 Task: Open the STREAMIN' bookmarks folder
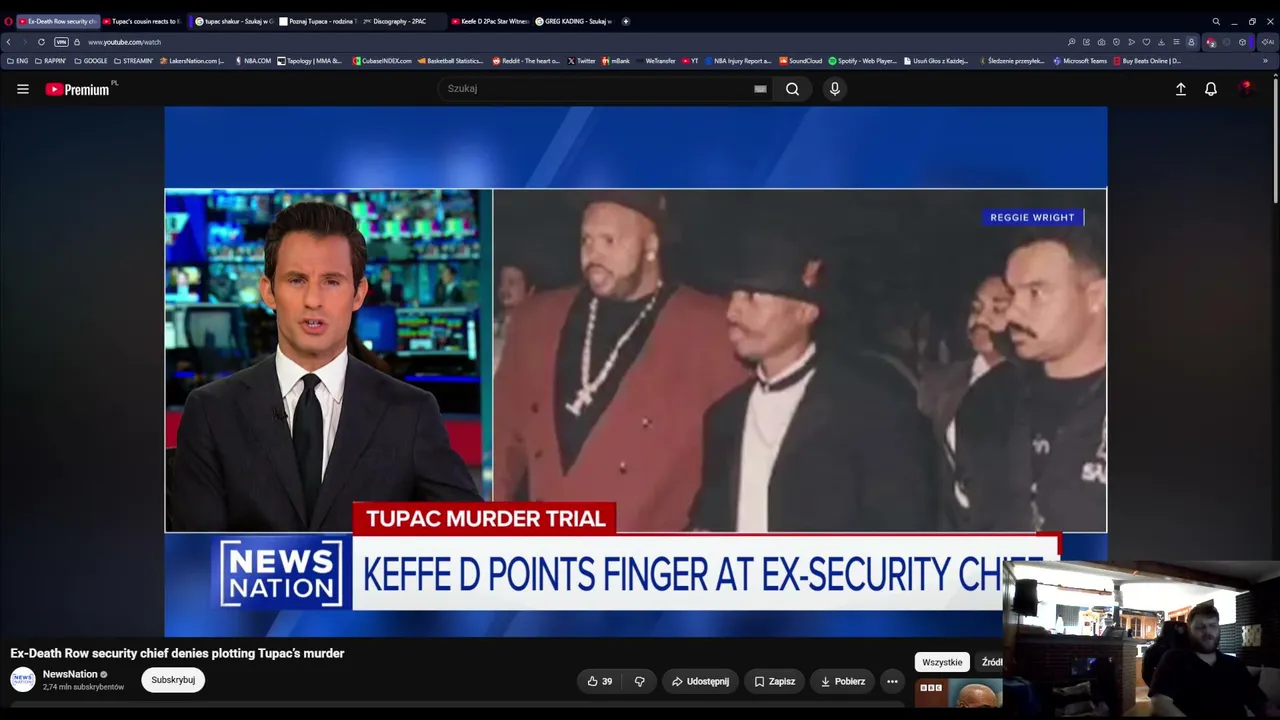pyautogui.click(x=133, y=61)
